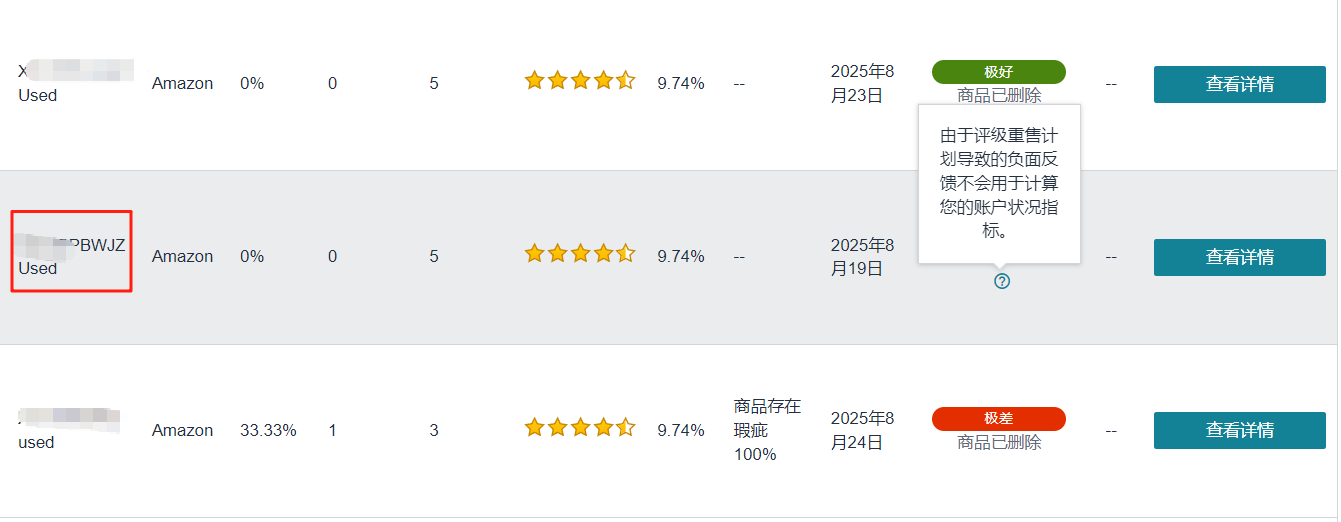Click the 33.33% negative rate value

pos(268,431)
